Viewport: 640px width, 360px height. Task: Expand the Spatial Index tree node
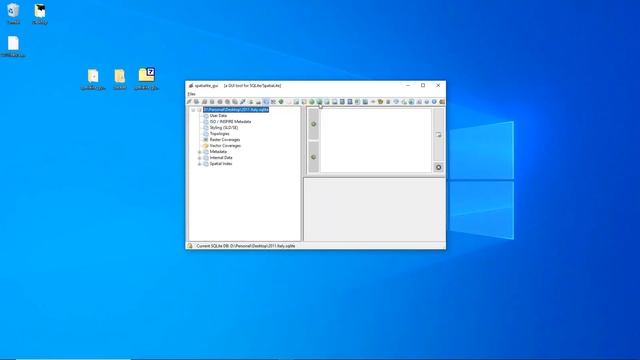200,164
